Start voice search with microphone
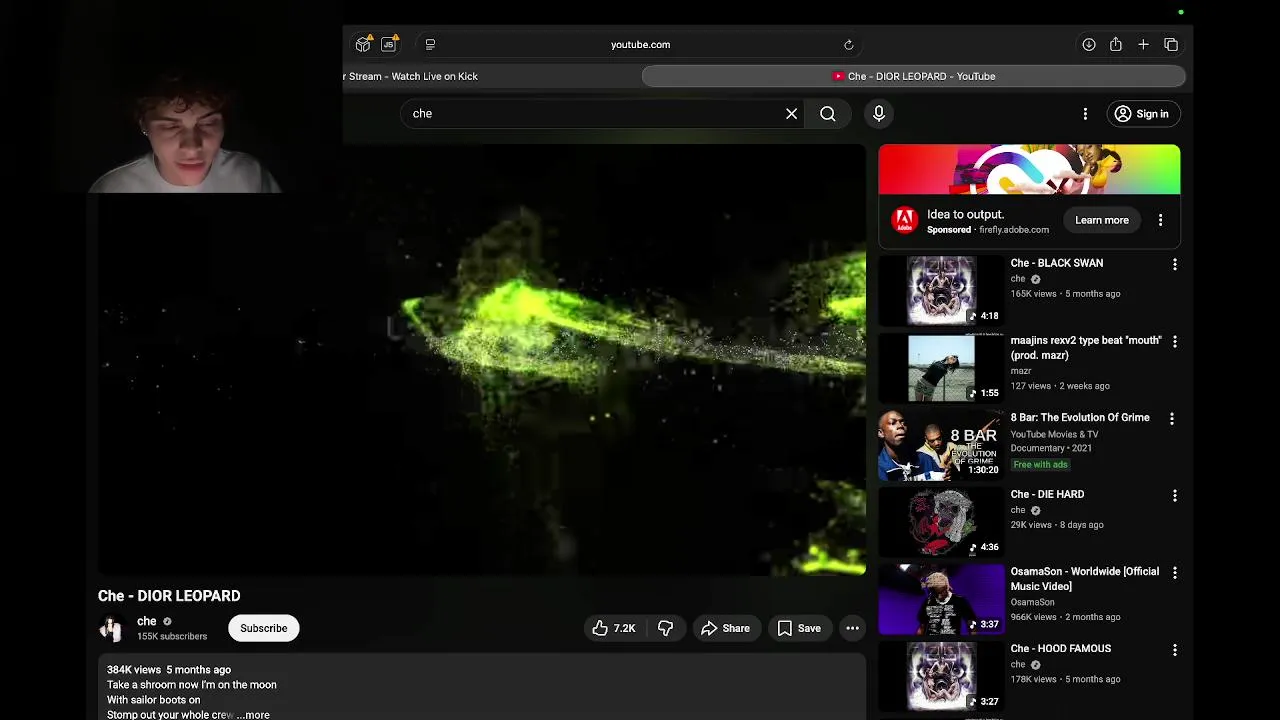The height and width of the screenshot is (720, 1280). click(879, 114)
